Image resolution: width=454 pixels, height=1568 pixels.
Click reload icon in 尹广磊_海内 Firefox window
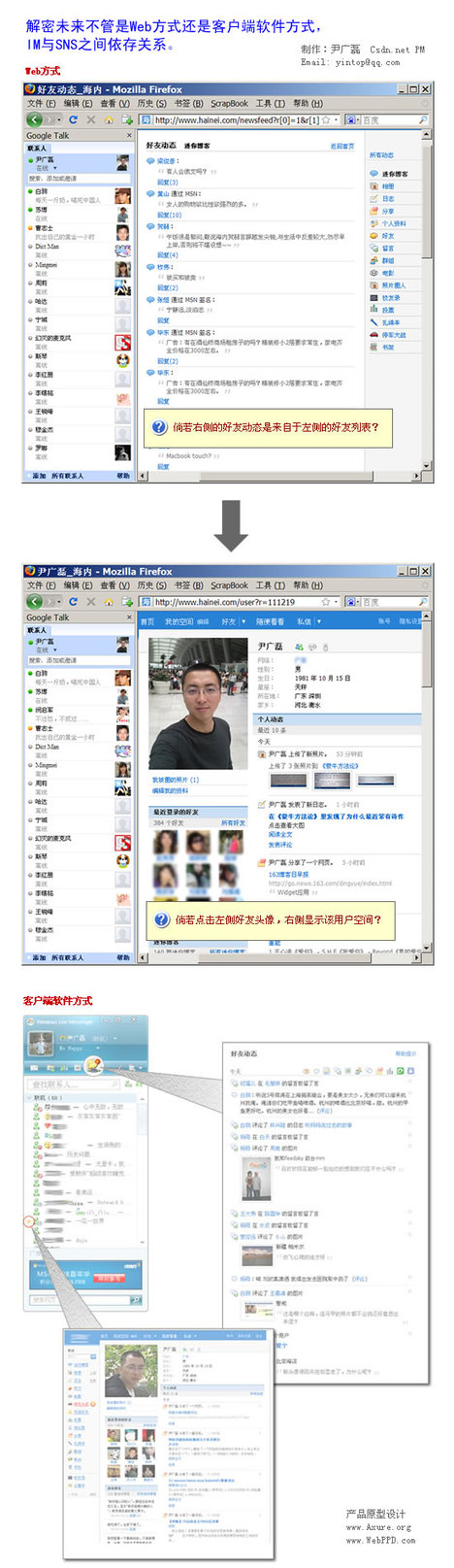click(73, 602)
